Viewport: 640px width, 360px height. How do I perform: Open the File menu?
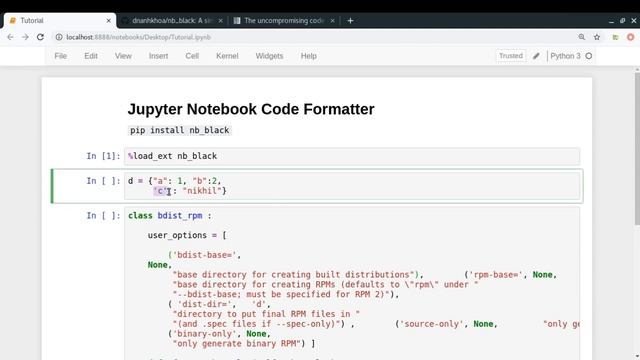point(60,56)
